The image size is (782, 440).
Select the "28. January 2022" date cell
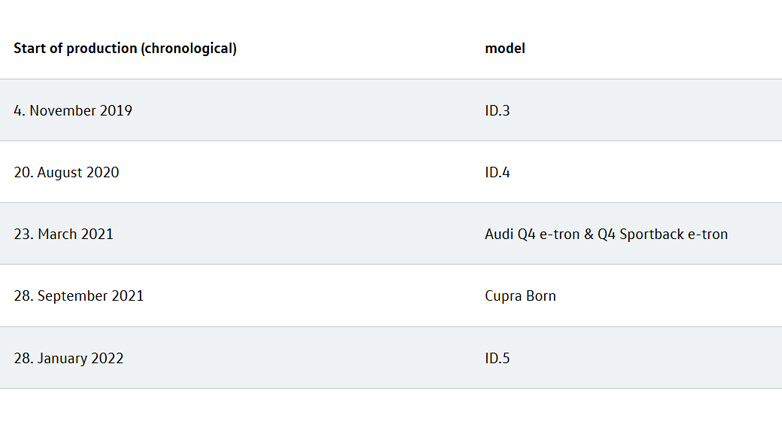(x=69, y=358)
